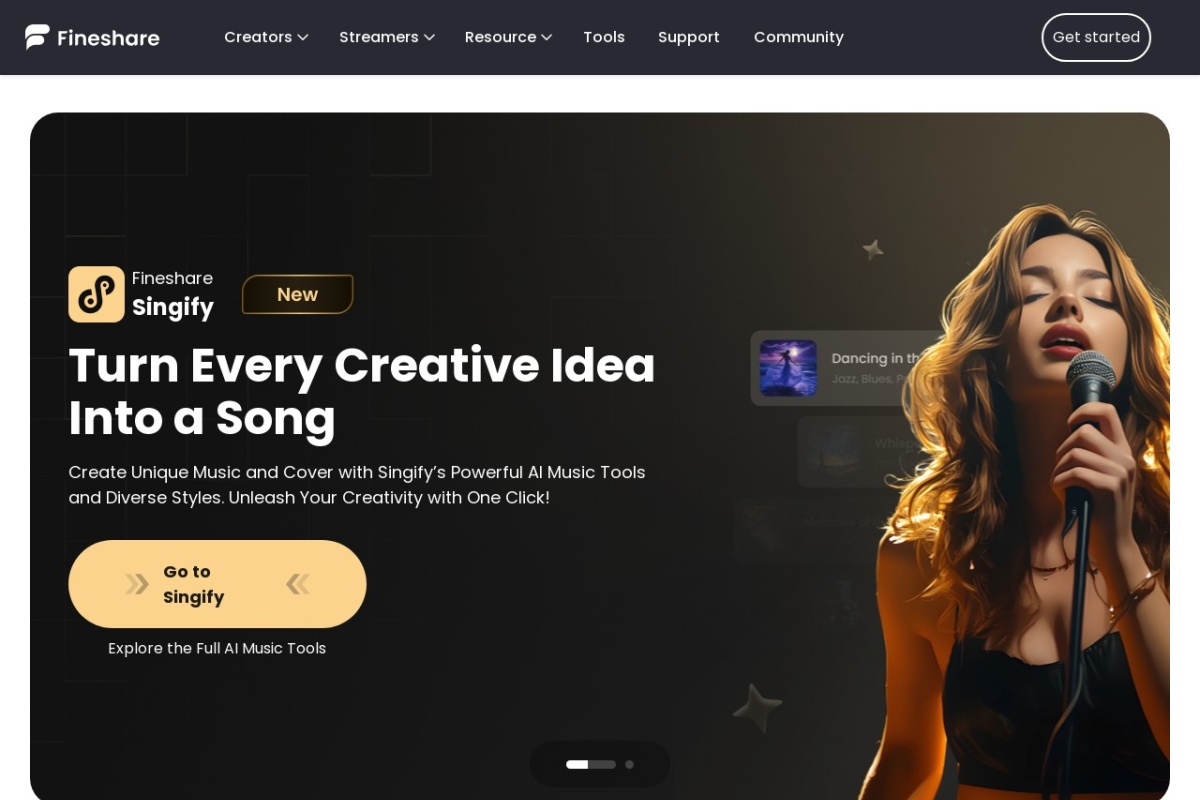Click the left double-chevron icon in Go to Singify button

click(137, 584)
